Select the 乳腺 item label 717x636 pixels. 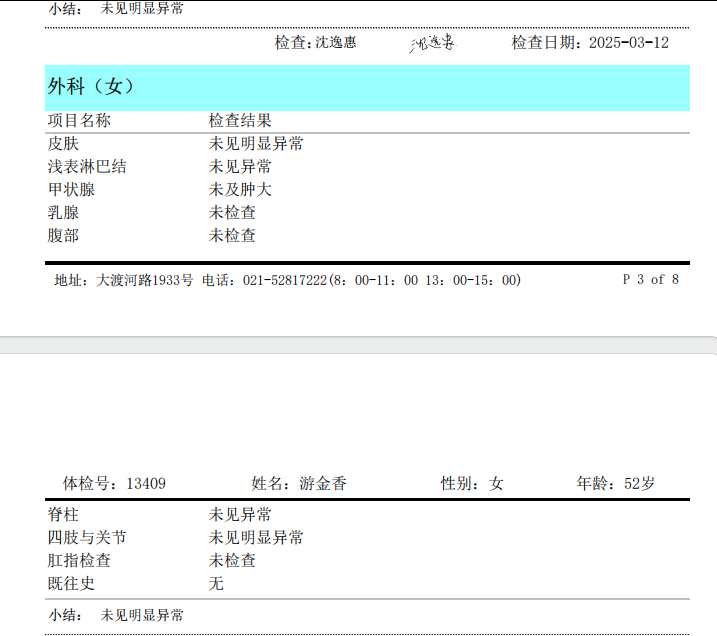point(63,213)
